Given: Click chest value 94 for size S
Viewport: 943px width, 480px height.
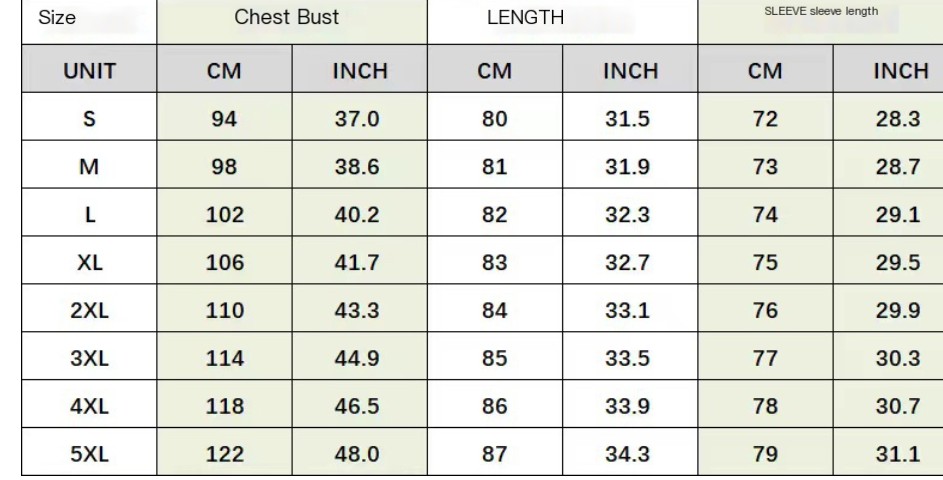Looking at the screenshot, I should [x=224, y=117].
